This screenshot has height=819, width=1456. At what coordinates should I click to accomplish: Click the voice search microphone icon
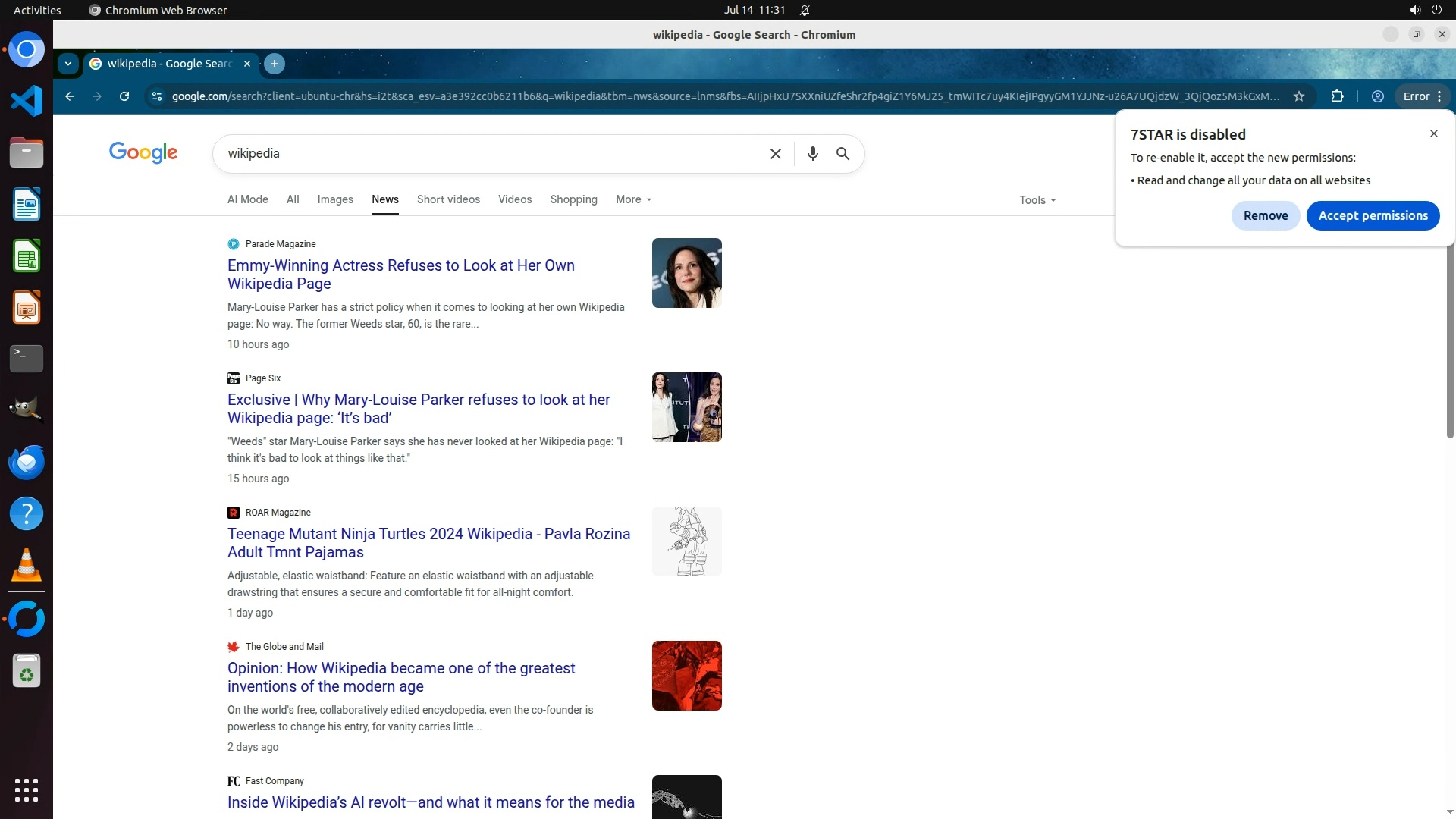(812, 154)
